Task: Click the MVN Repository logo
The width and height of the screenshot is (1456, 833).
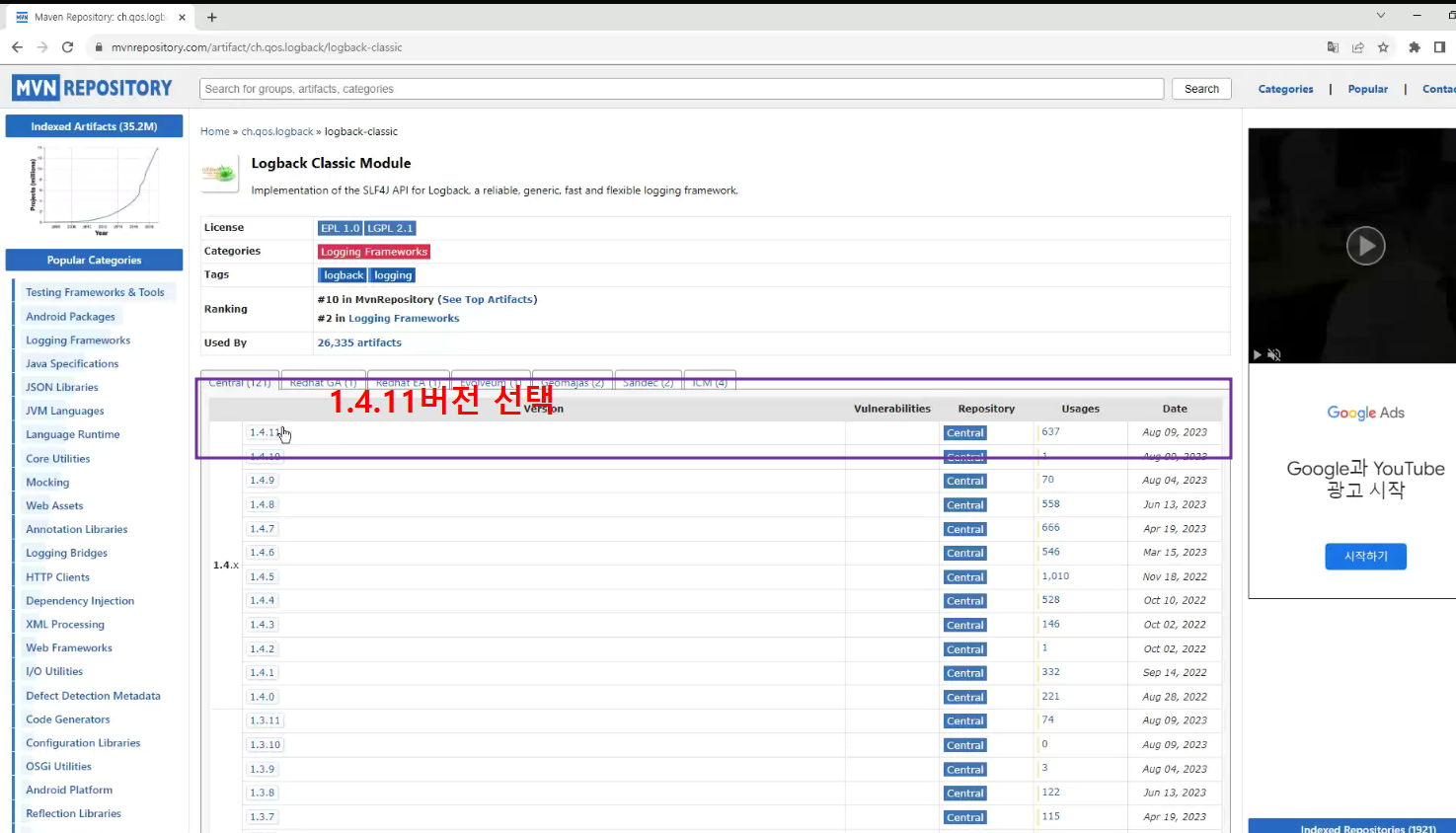Action: click(x=93, y=88)
